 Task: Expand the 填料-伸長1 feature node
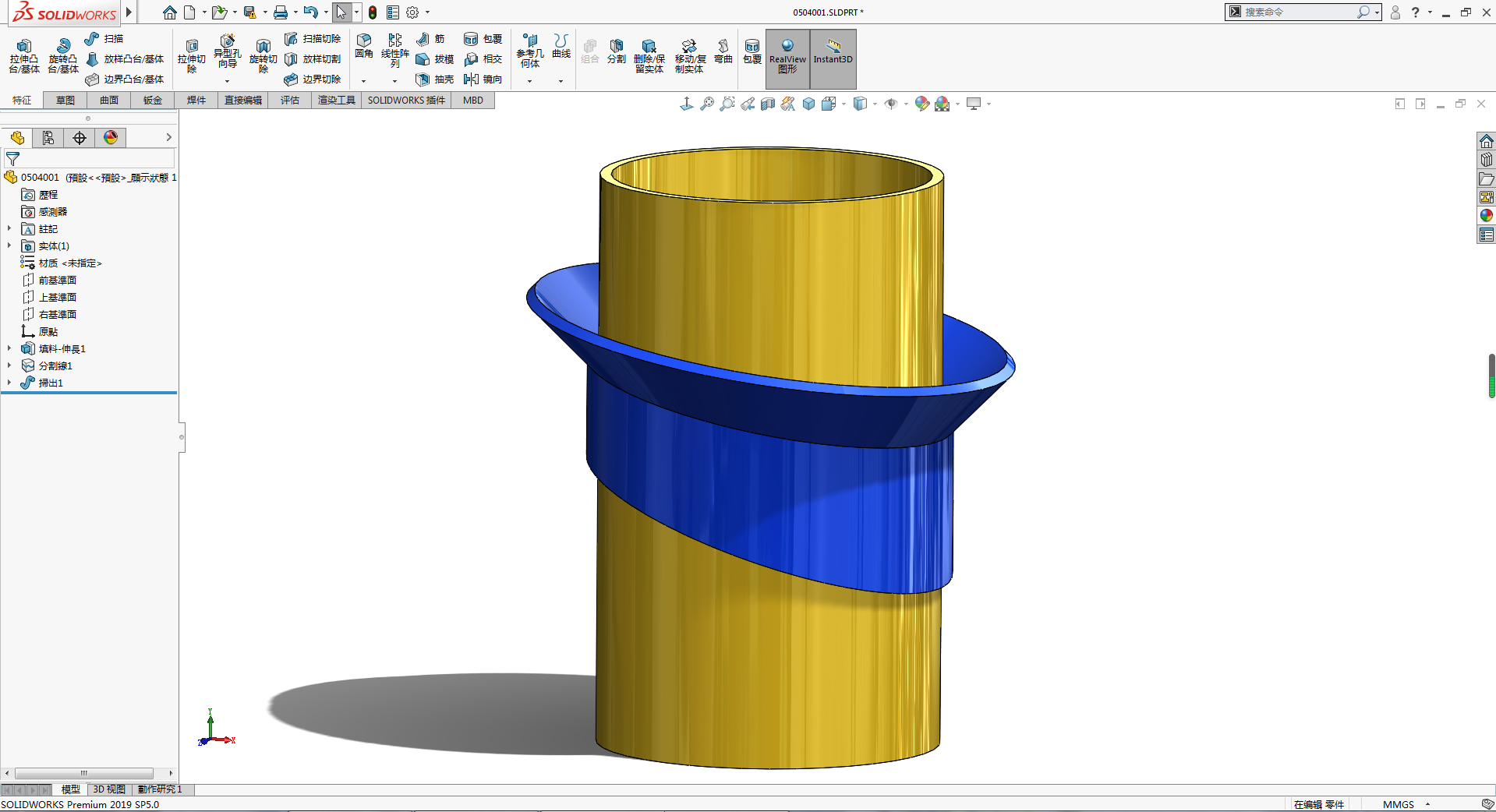[9, 349]
